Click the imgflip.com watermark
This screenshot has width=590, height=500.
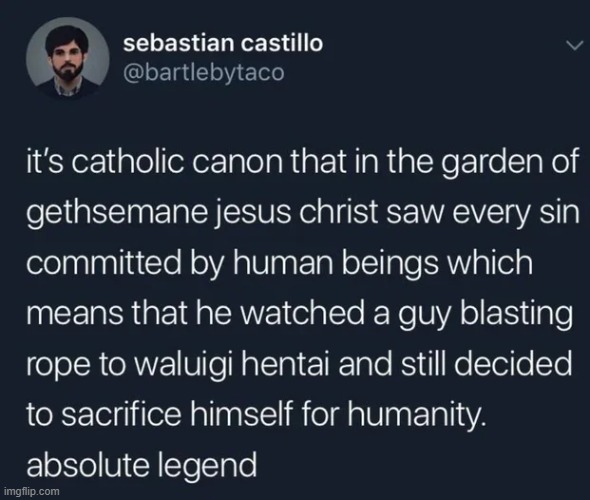(x=31, y=491)
